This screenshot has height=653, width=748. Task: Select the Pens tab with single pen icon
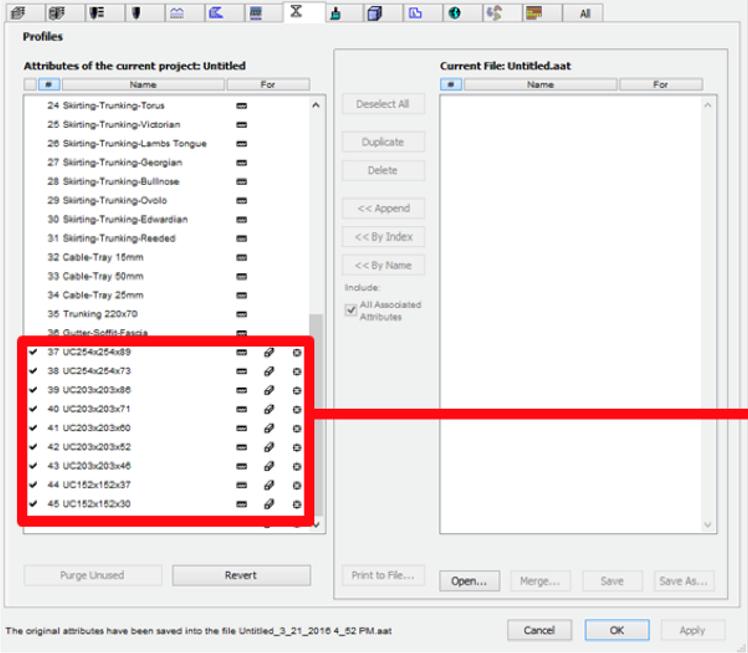(x=136, y=13)
